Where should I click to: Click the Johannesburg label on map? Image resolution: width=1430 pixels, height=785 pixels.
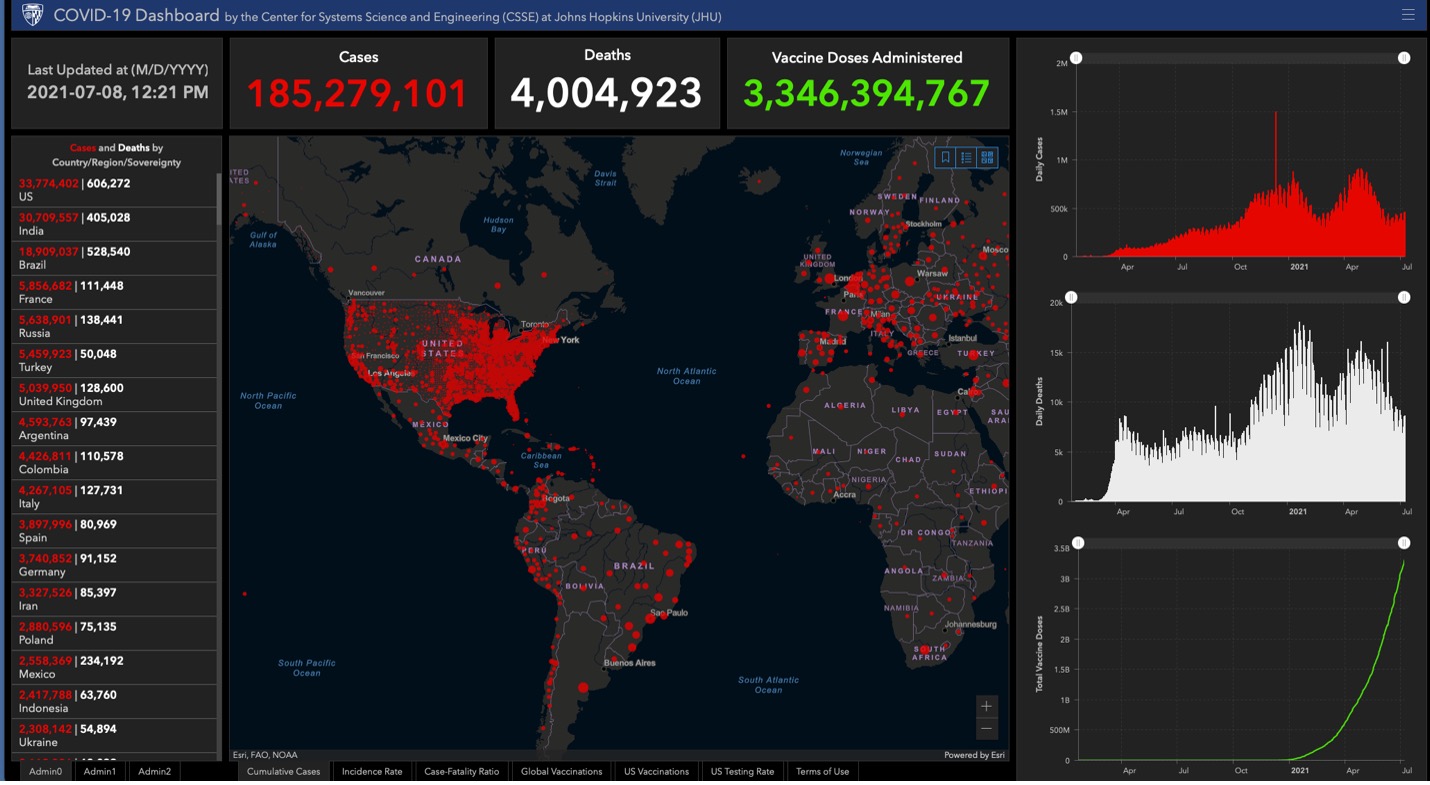coord(970,624)
